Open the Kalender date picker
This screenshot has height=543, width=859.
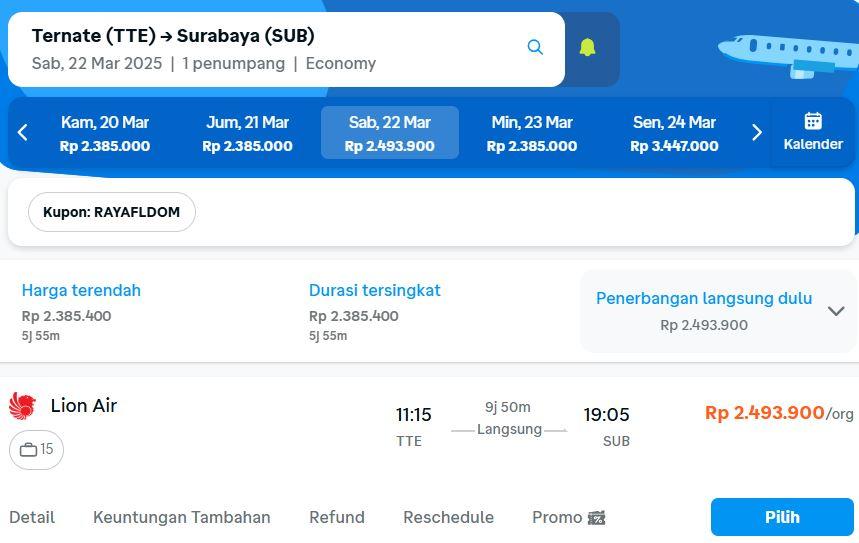point(812,132)
